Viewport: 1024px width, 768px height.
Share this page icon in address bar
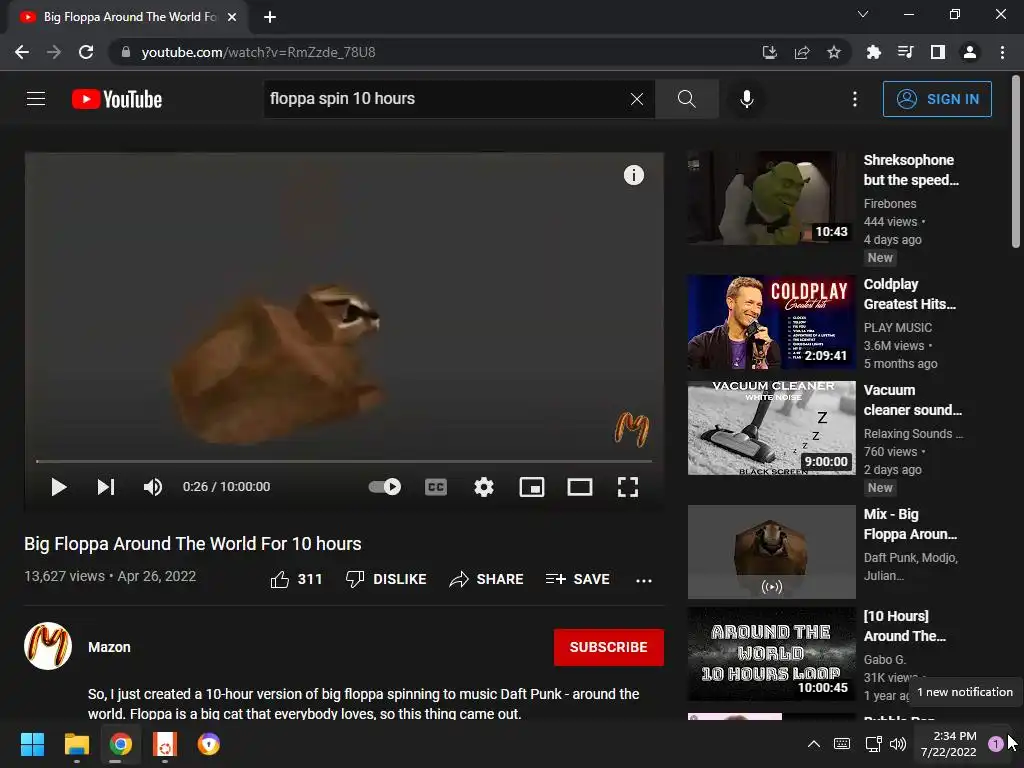[x=802, y=52]
